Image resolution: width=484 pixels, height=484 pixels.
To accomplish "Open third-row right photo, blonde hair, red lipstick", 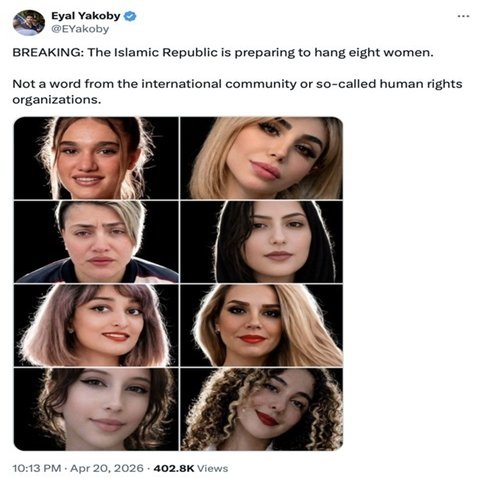I will click(x=262, y=326).
